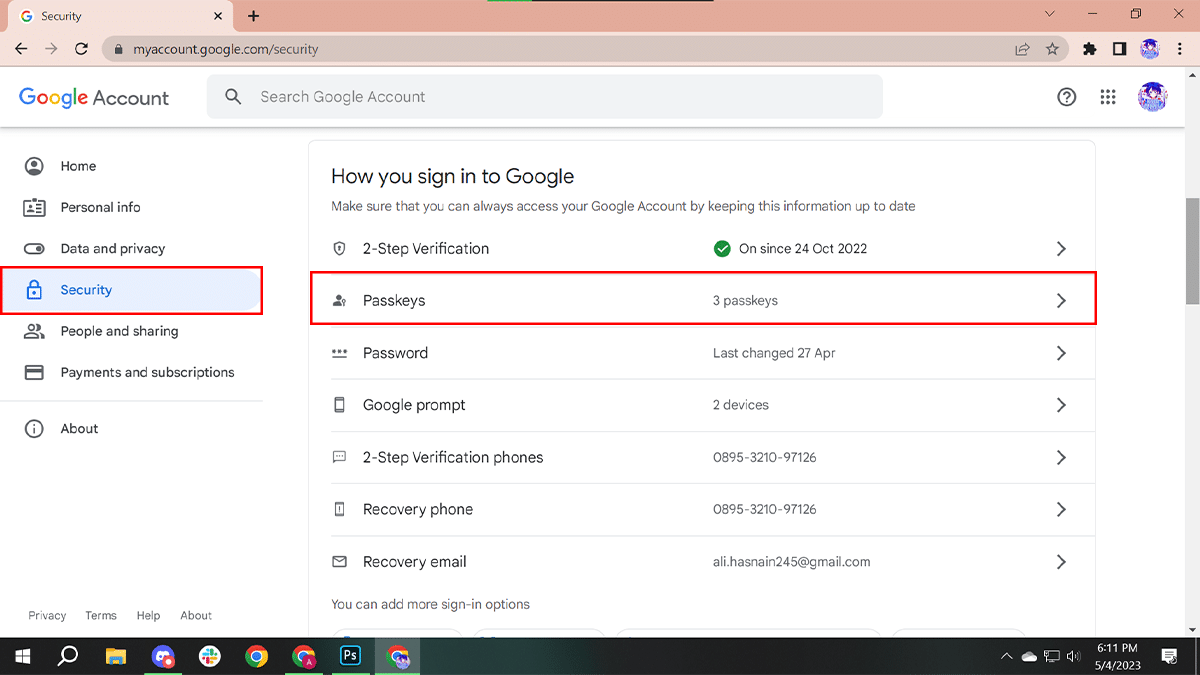Expand the 2-Step Verification row arrow
This screenshot has height=675, width=1200.
point(1061,249)
